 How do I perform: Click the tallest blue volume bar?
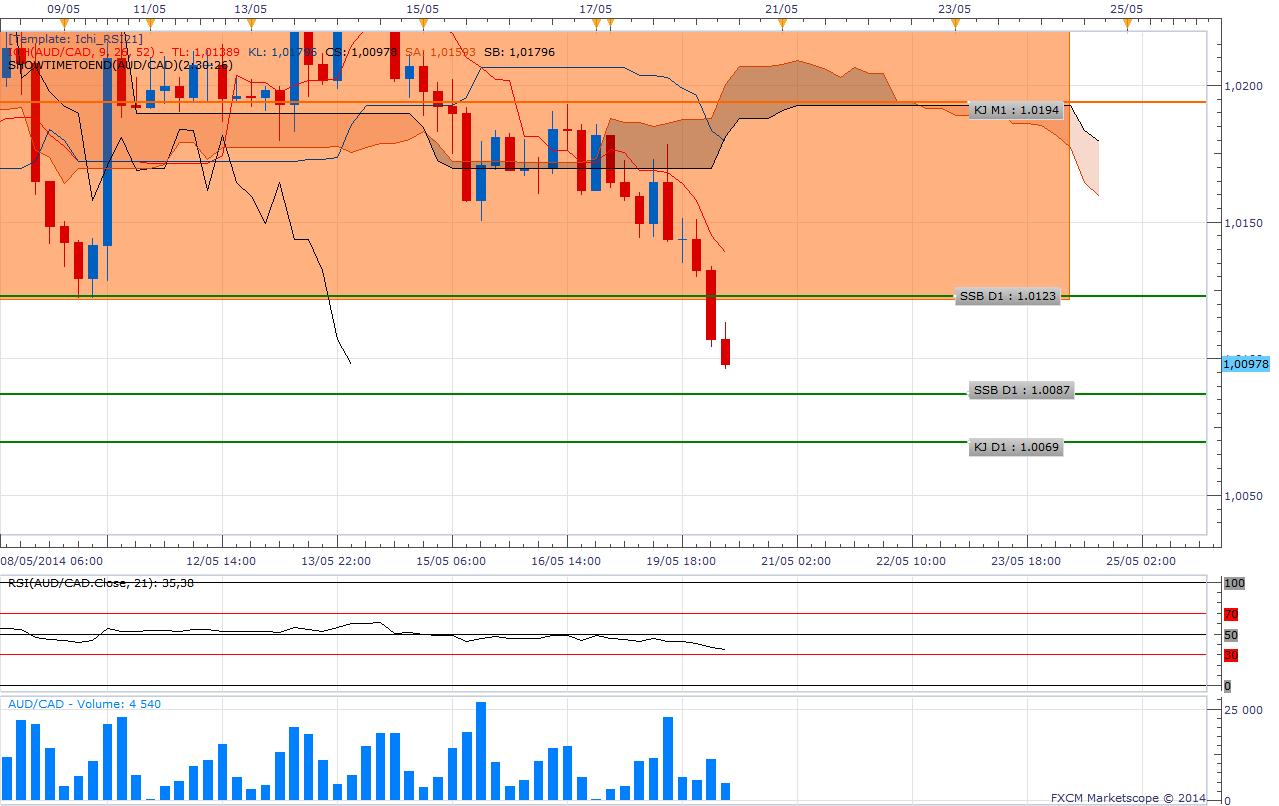(x=481, y=751)
